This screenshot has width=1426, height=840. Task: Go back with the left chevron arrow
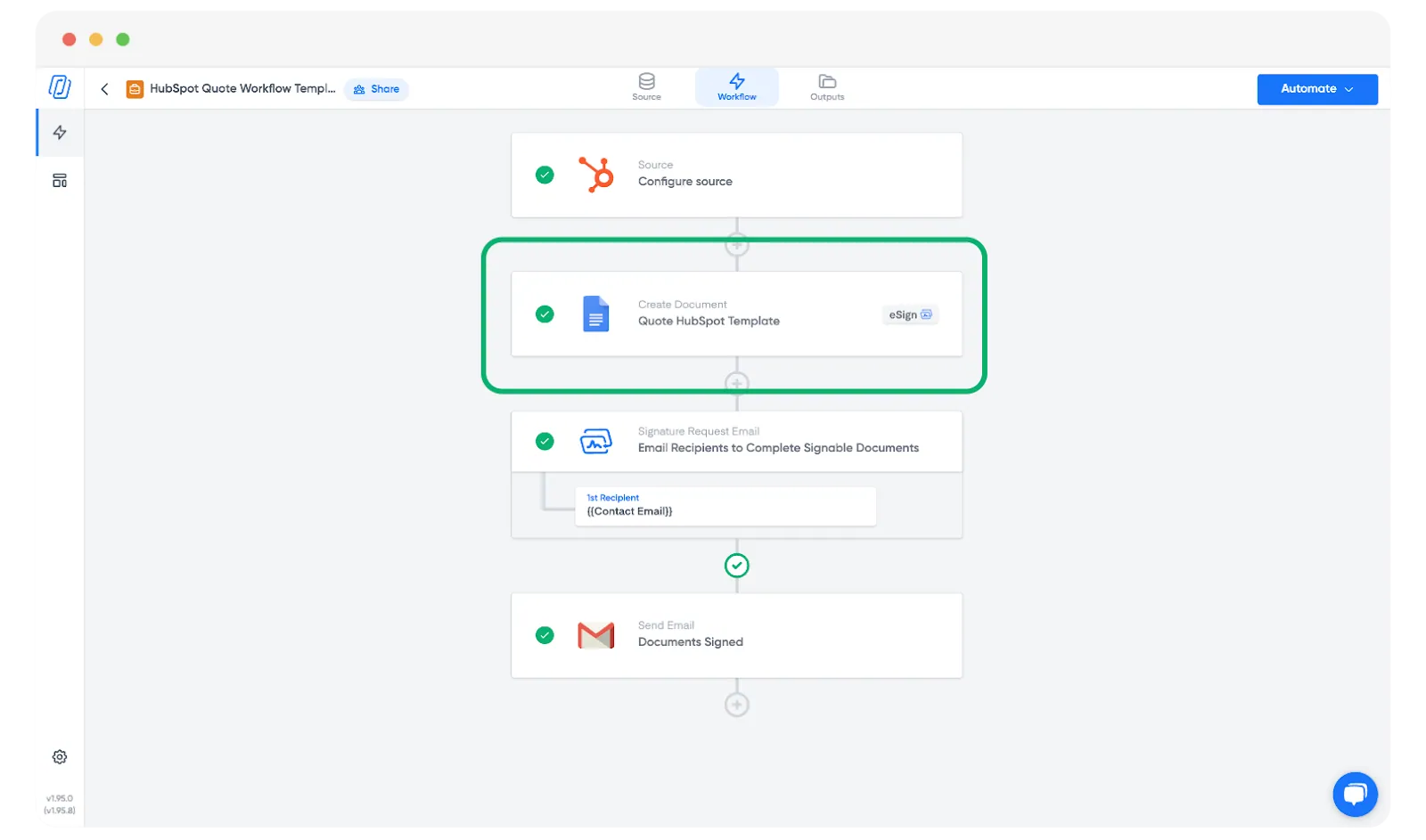[x=105, y=89]
